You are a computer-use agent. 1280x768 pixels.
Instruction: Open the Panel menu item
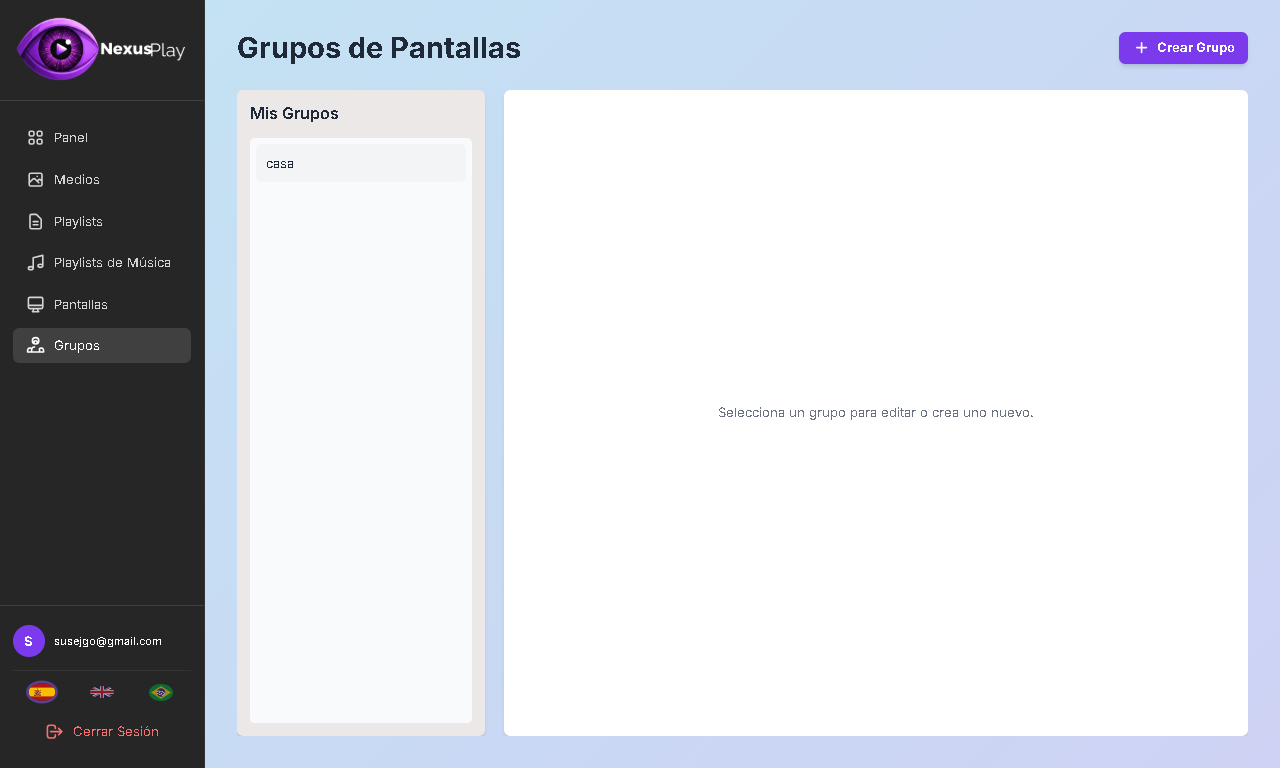[102, 138]
